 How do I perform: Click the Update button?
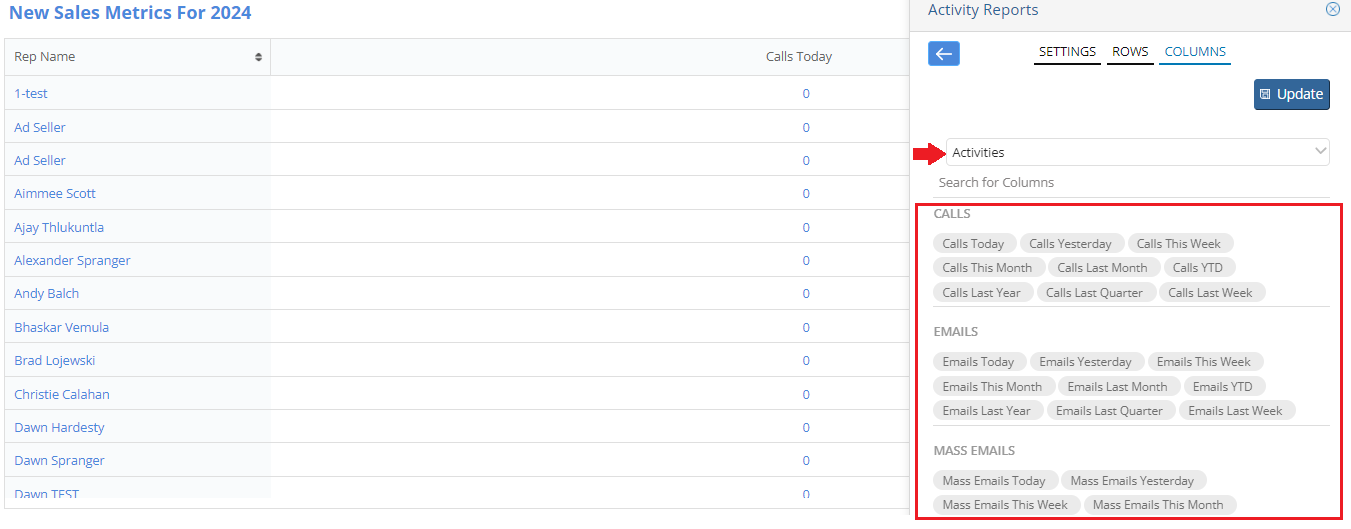click(1292, 94)
